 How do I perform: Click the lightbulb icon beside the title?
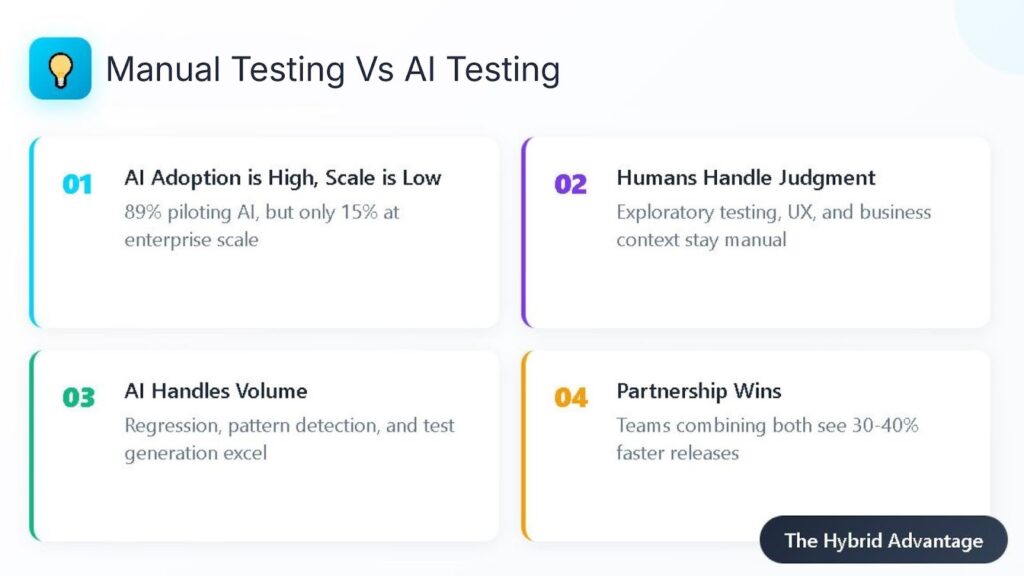click(x=60, y=68)
